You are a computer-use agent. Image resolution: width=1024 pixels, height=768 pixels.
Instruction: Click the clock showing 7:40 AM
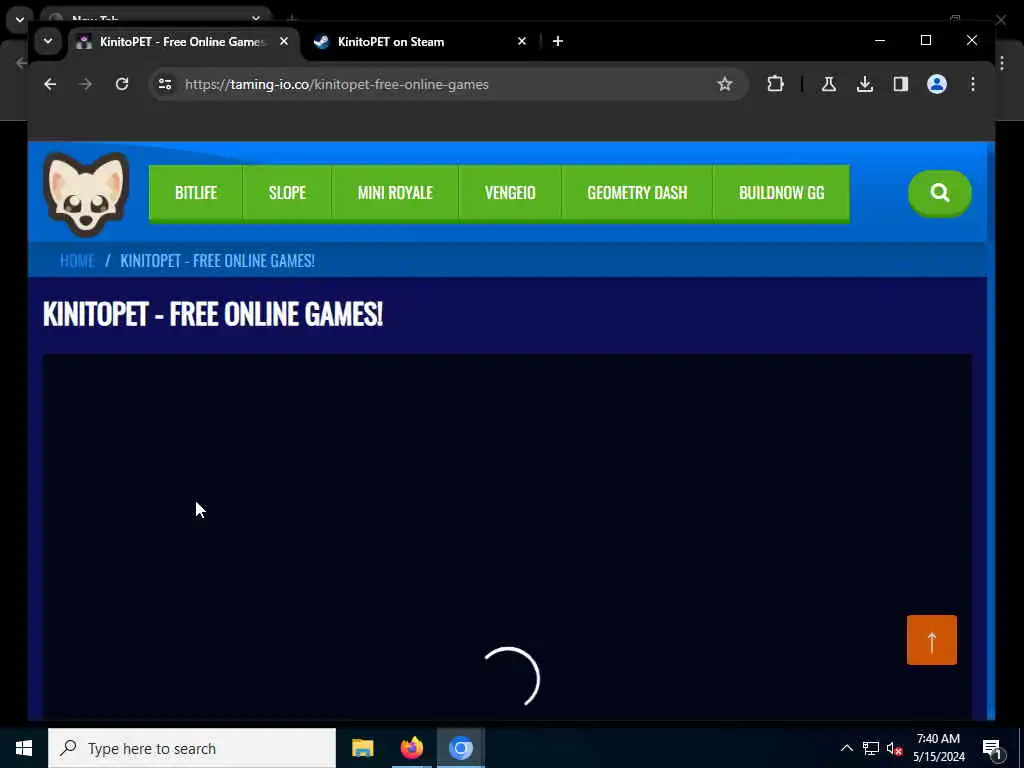pyautogui.click(x=938, y=739)
